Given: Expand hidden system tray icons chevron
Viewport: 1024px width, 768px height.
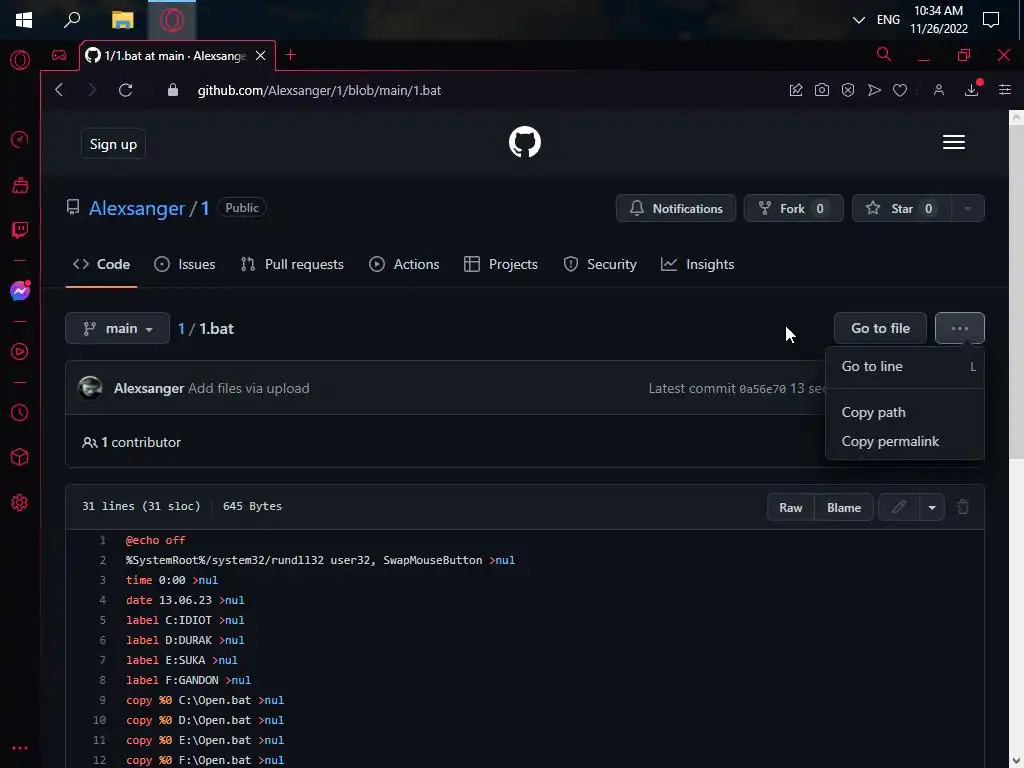Looking at the screenshot, I should click(859, 20).
